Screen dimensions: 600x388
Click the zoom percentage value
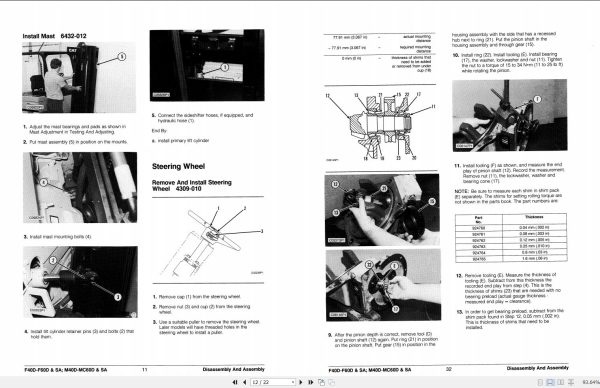[591, 382]
